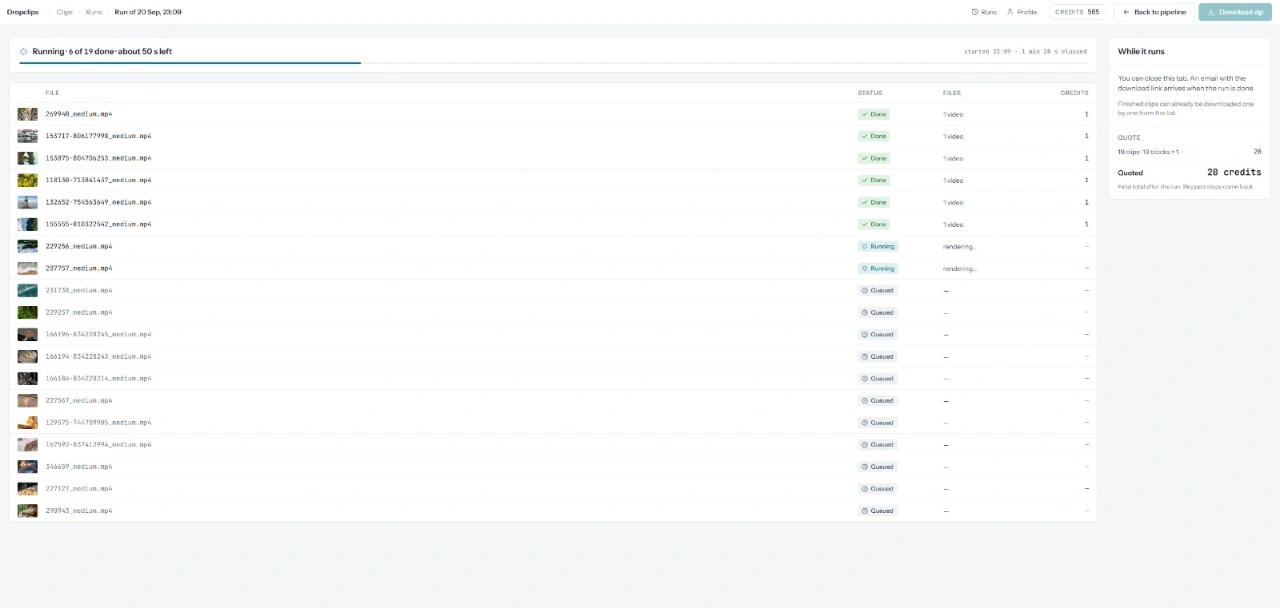The image size is (1280, 608).
Task: Click Queued badge for 346659_medium.mp4
Action: tap(878, 466)
